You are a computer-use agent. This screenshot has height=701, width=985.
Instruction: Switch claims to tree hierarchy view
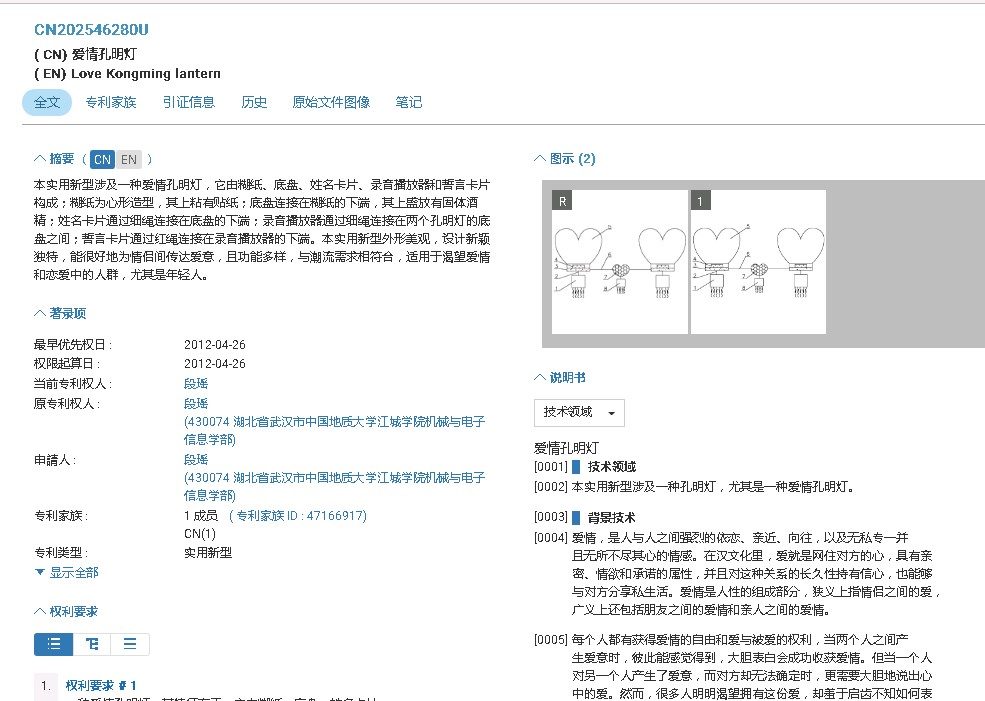point(92,644)
